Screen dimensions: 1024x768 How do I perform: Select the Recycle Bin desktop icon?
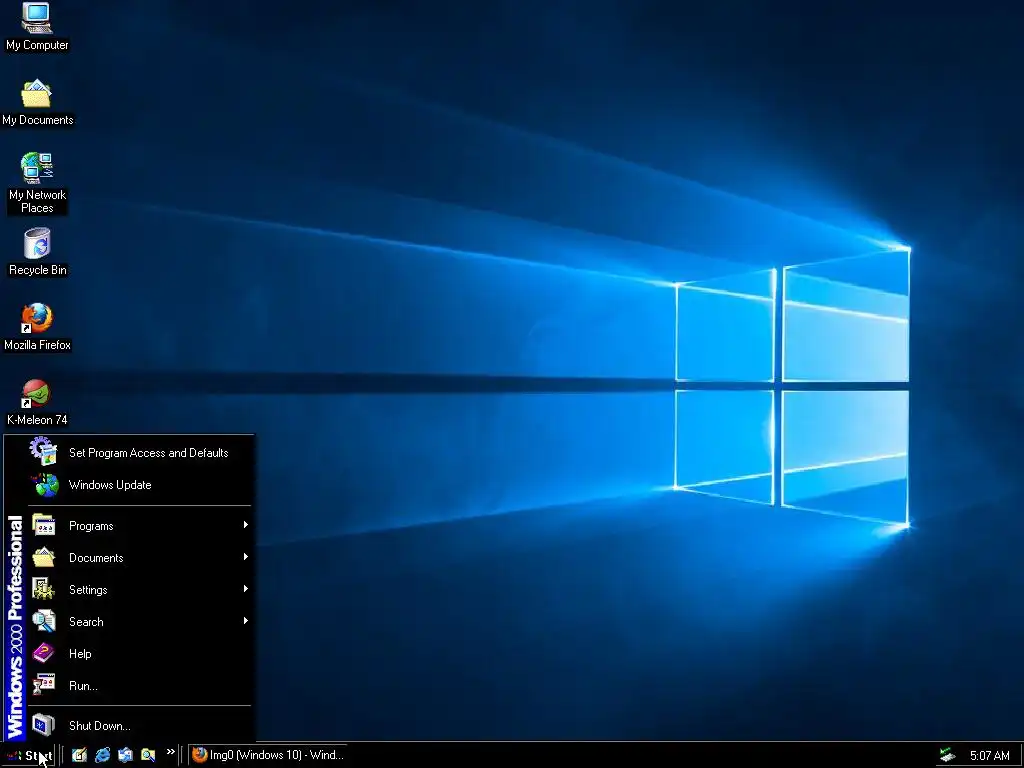[x=37, y=252]
